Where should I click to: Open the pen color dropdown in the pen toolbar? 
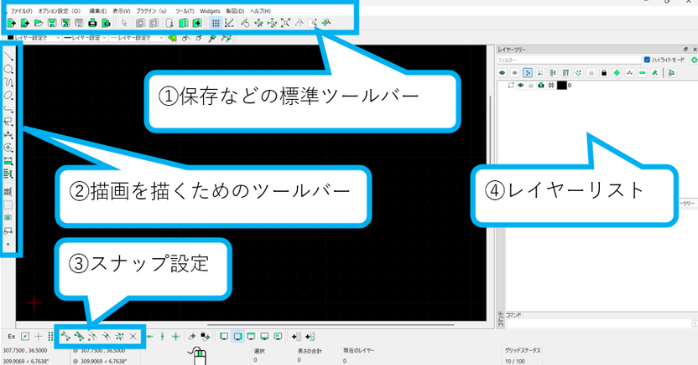click(34, 38)
